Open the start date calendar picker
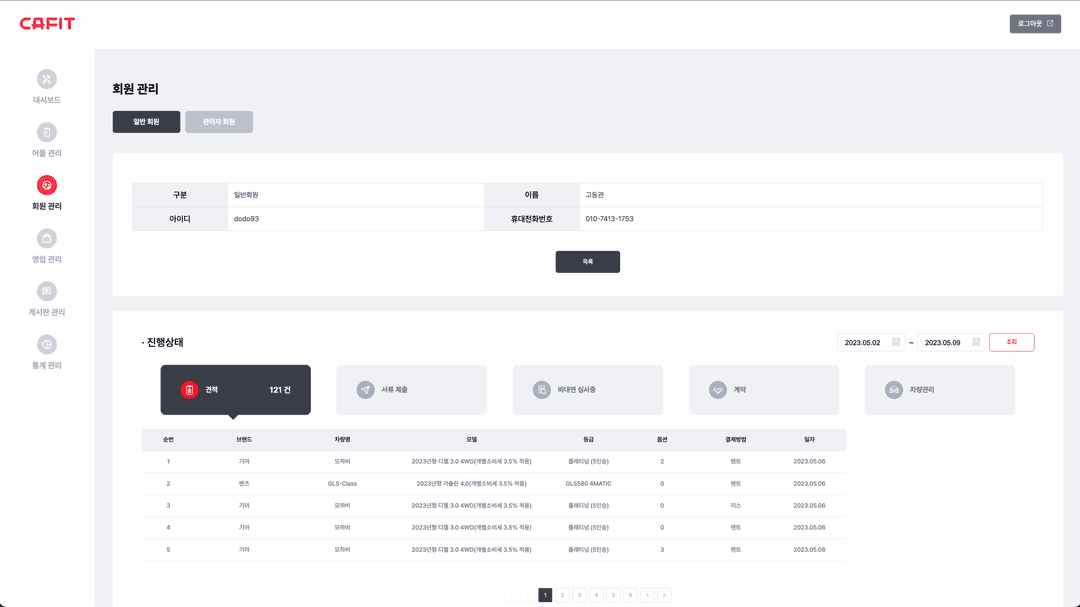Image resolution: width=1080 pixels, height=607 pixels. coord(896,342)
